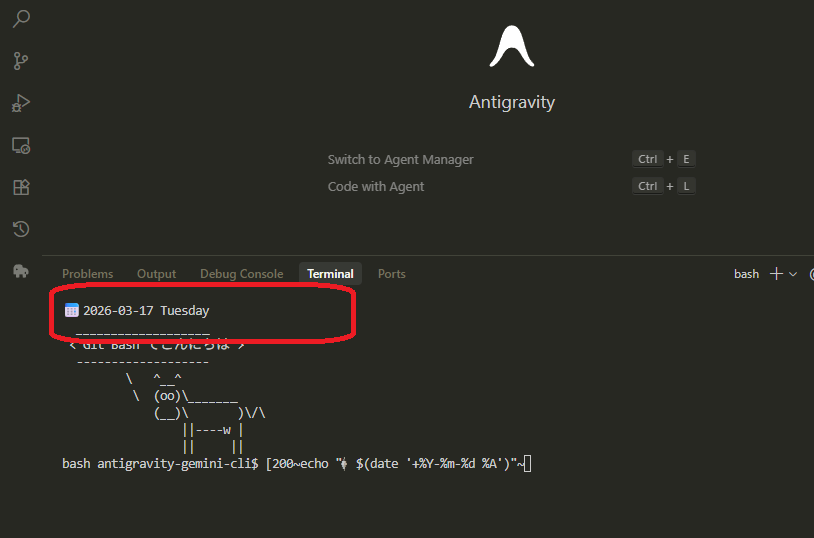Open the Search view in activity bar
The image size is (814, 538).
click(21, 19)
